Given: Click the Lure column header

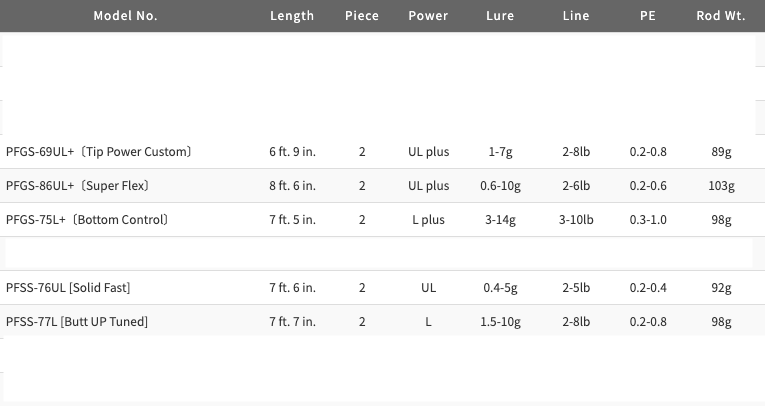Looking at the screenshot, I should click(499, 16).
